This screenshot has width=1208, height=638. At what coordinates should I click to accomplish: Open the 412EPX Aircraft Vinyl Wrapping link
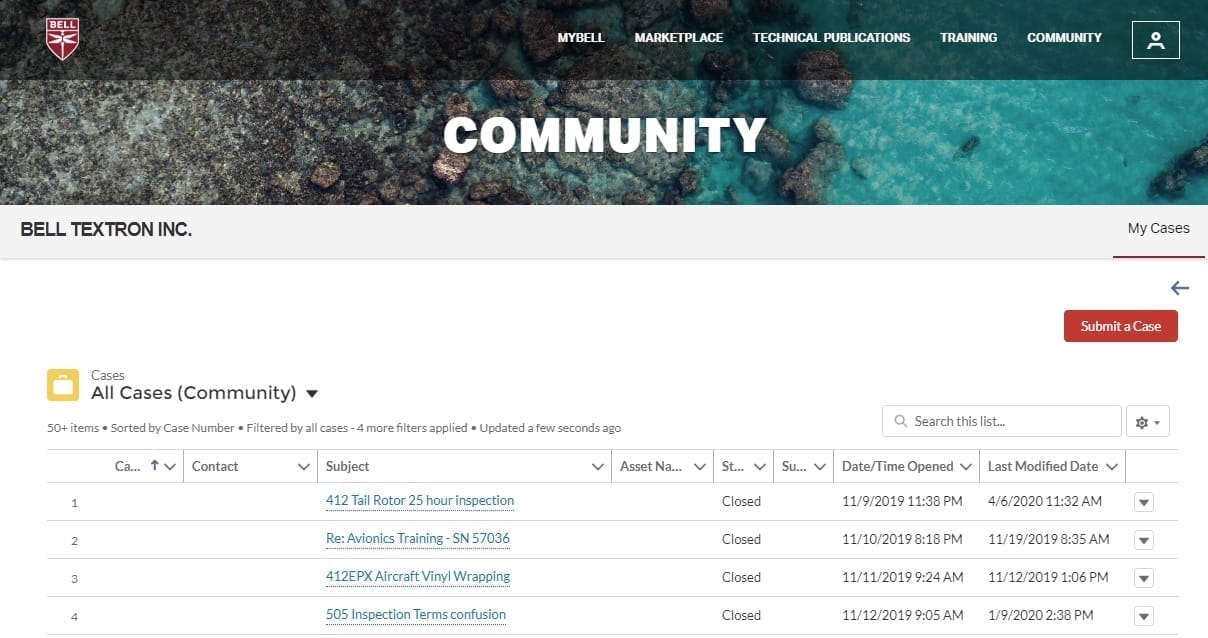tap(418, 577)
